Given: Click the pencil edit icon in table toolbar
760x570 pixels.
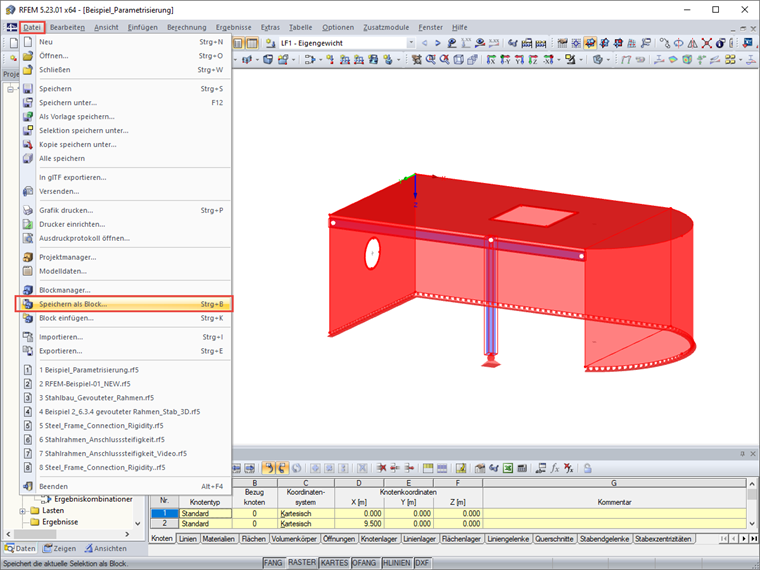Looking at the screenshot, I should point(460,468).
